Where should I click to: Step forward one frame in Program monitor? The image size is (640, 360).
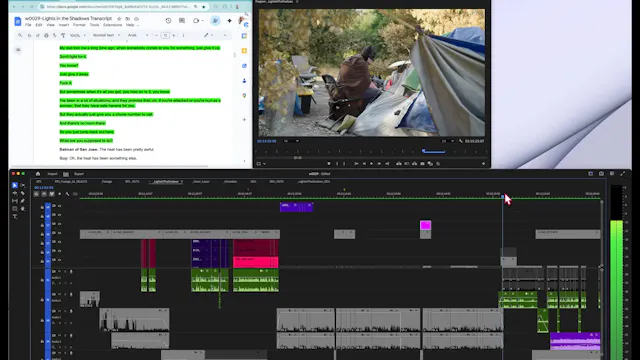pyautogui.click(x=379, y=164)
